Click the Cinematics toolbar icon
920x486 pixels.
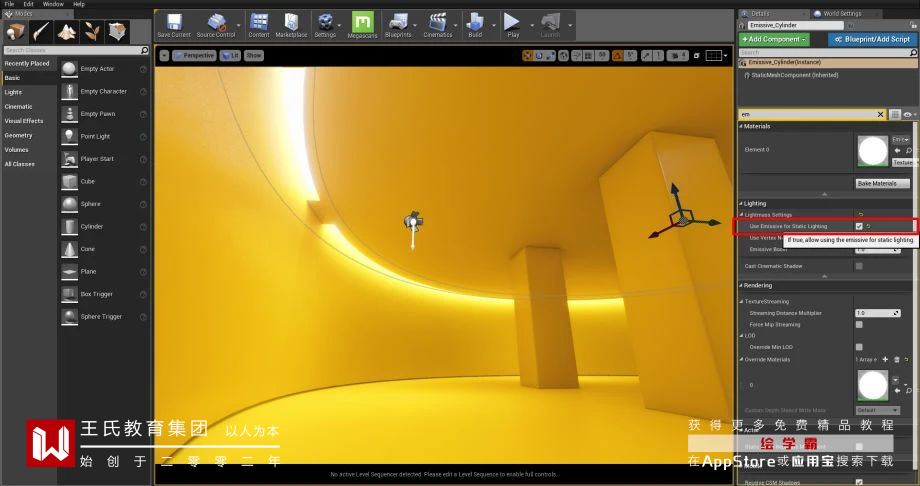(x=438, y=25)
